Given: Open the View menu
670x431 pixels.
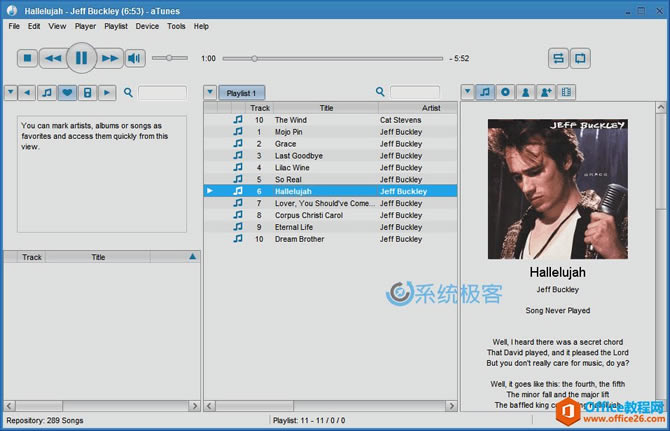Looking at the screenshot, I should coord(57,26).
